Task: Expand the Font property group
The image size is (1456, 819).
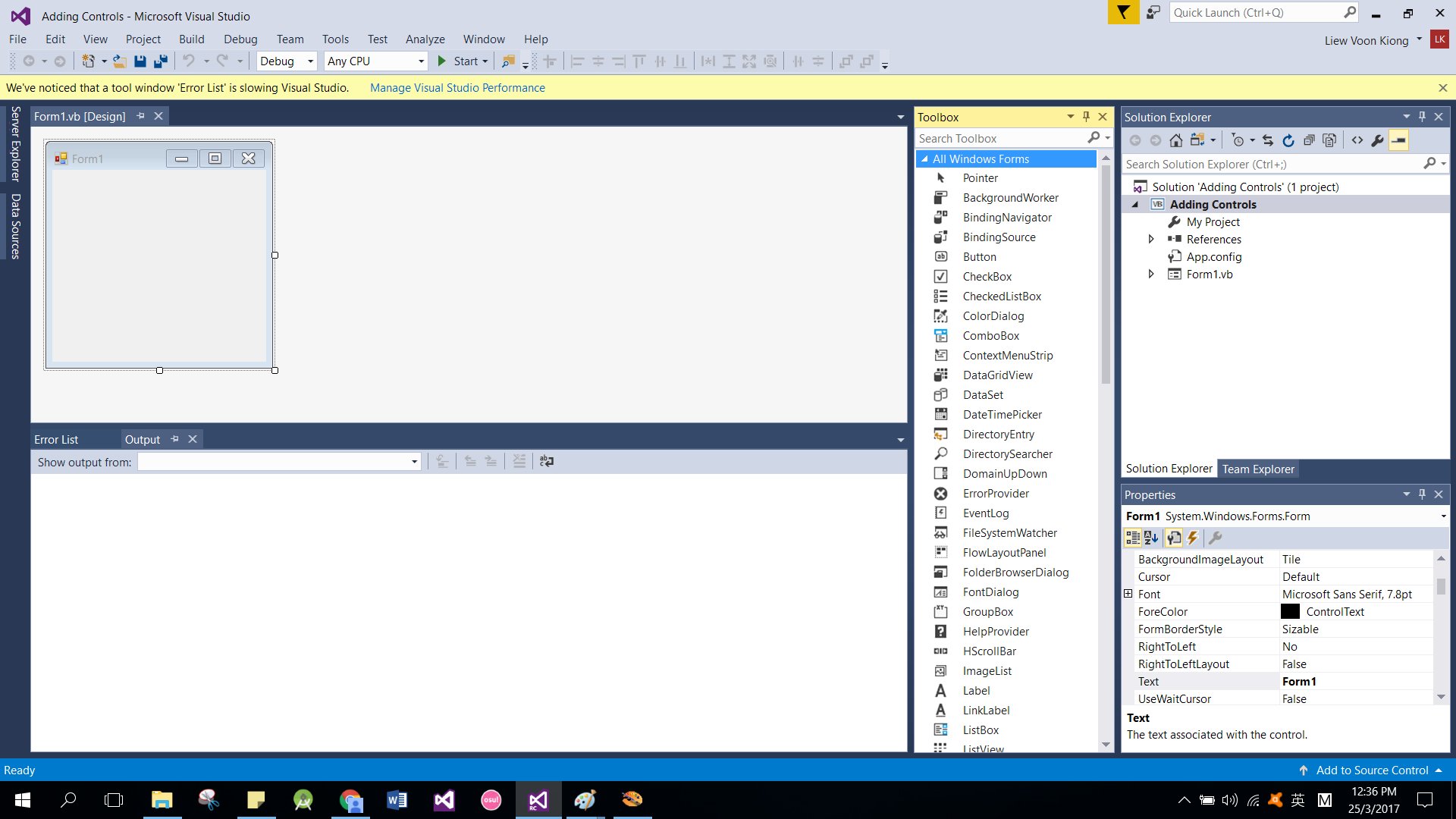Action: click(1128, 594)
